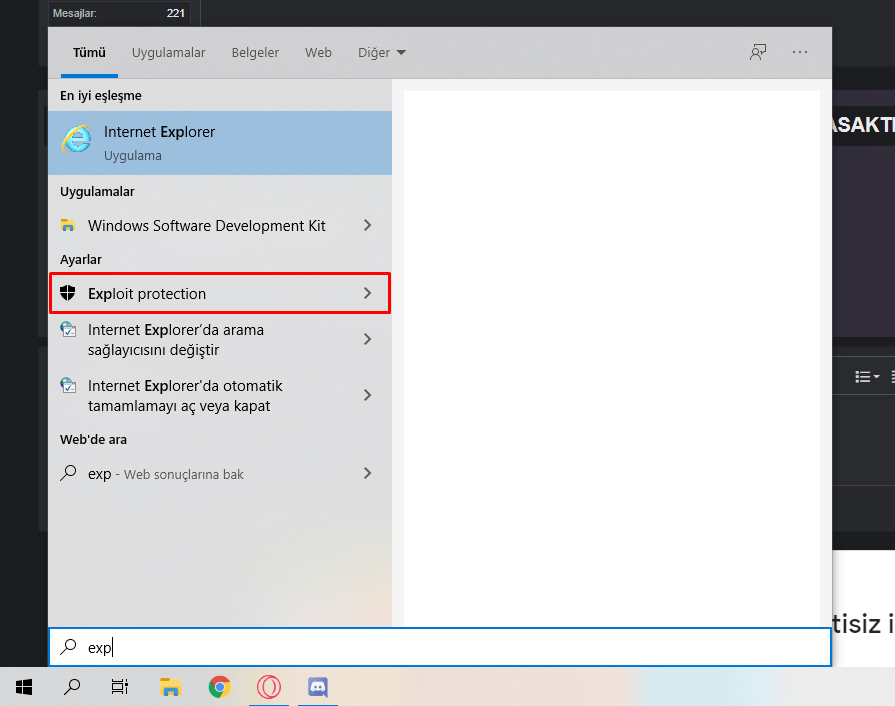
Task: Switch to the Web tab
Action: (x=318, y=53)
